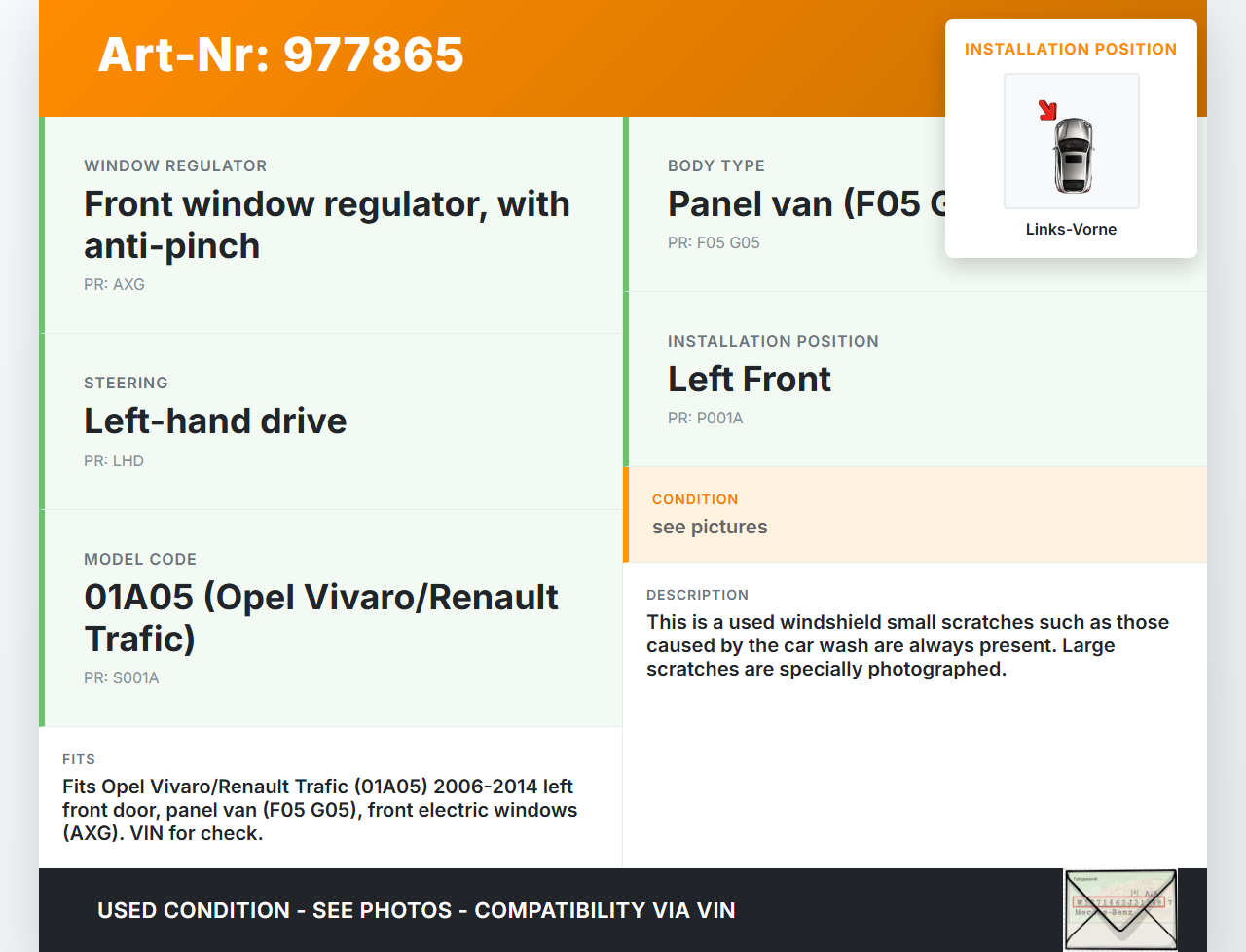Click the Art-Nr: 977865 heading

pos(281,55)
